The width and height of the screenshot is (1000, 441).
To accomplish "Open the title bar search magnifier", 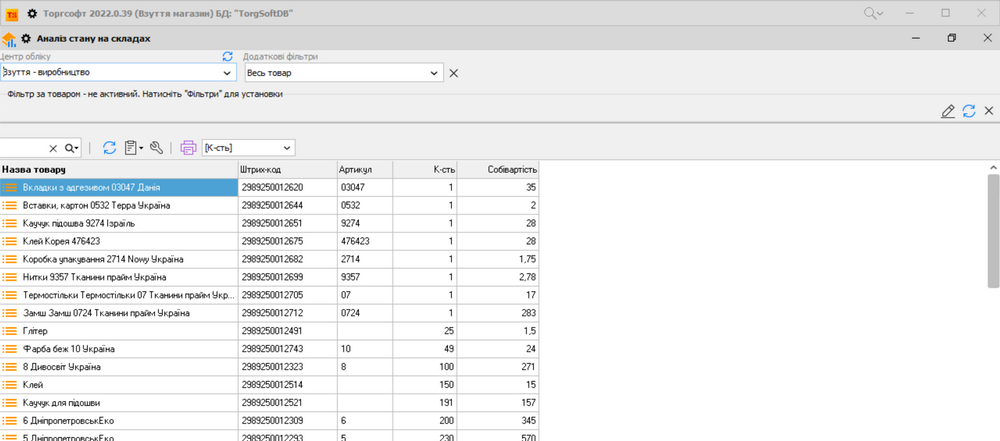I will (873, 12).
